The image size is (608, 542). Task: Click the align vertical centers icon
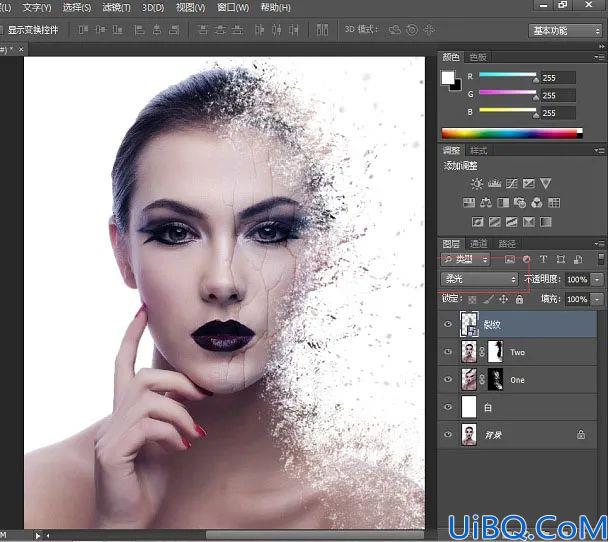tap(101, 30)
